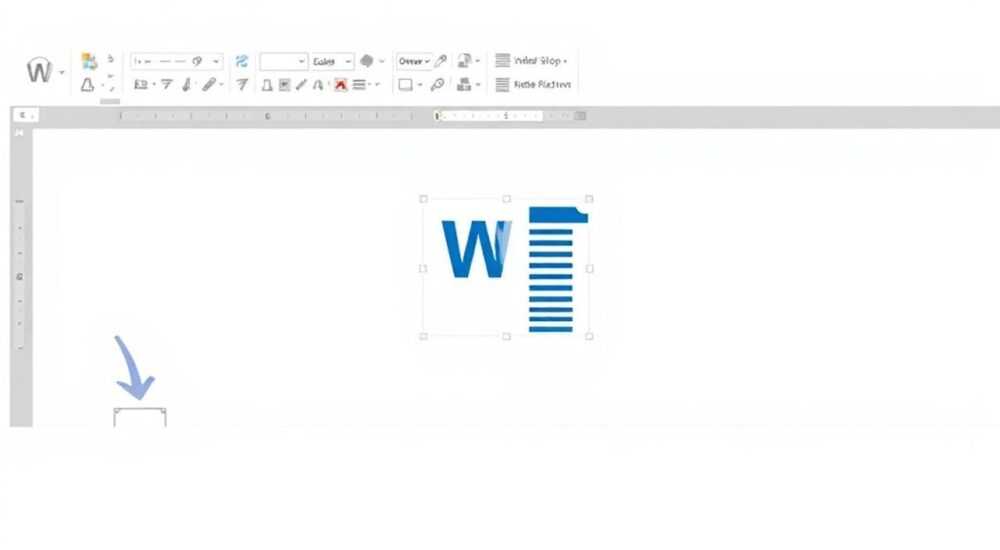
Task: Click the small empty box below blue arrow
Action: click(140, 417)
